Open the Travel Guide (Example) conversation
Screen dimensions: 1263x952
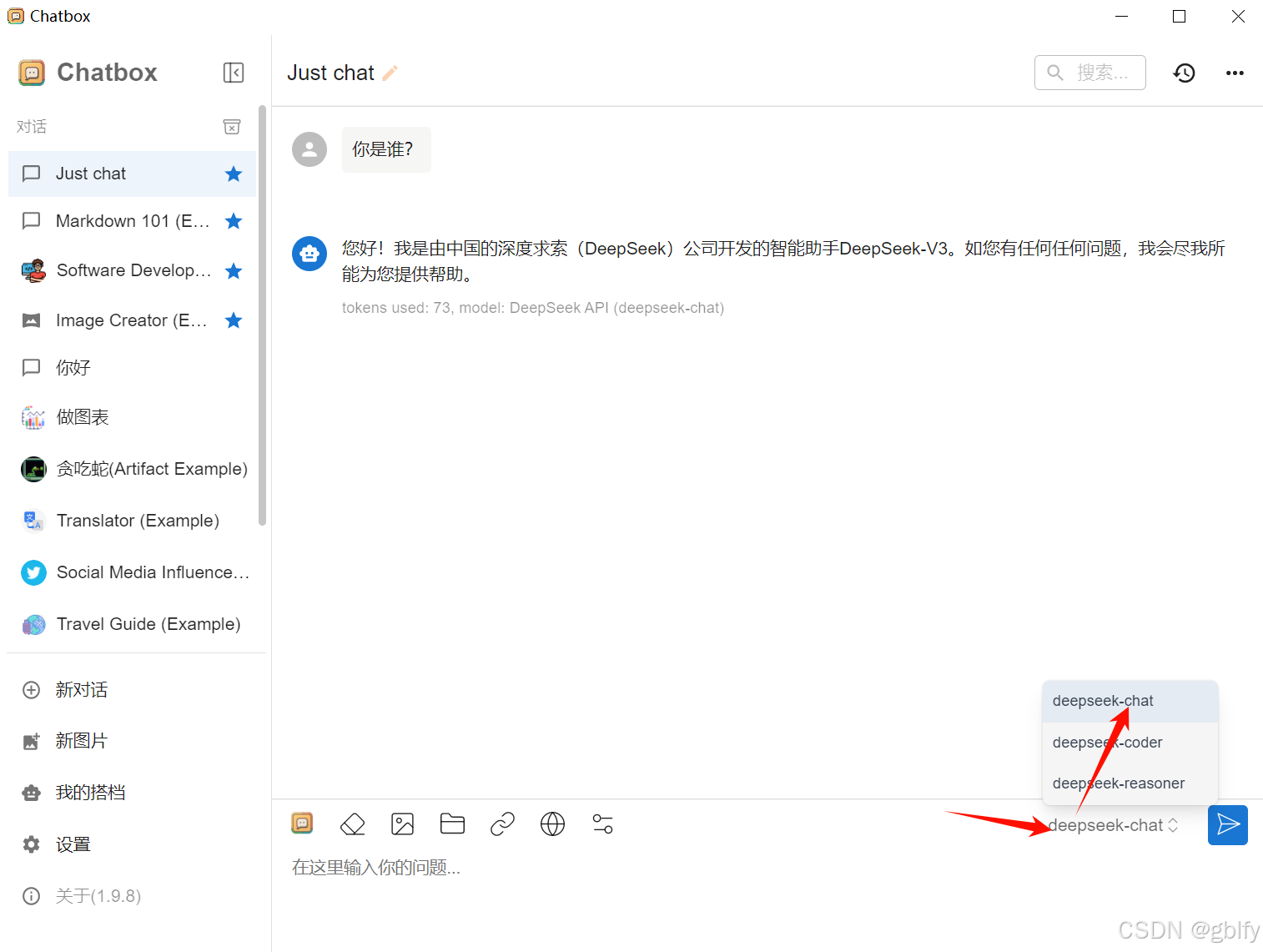132,624
